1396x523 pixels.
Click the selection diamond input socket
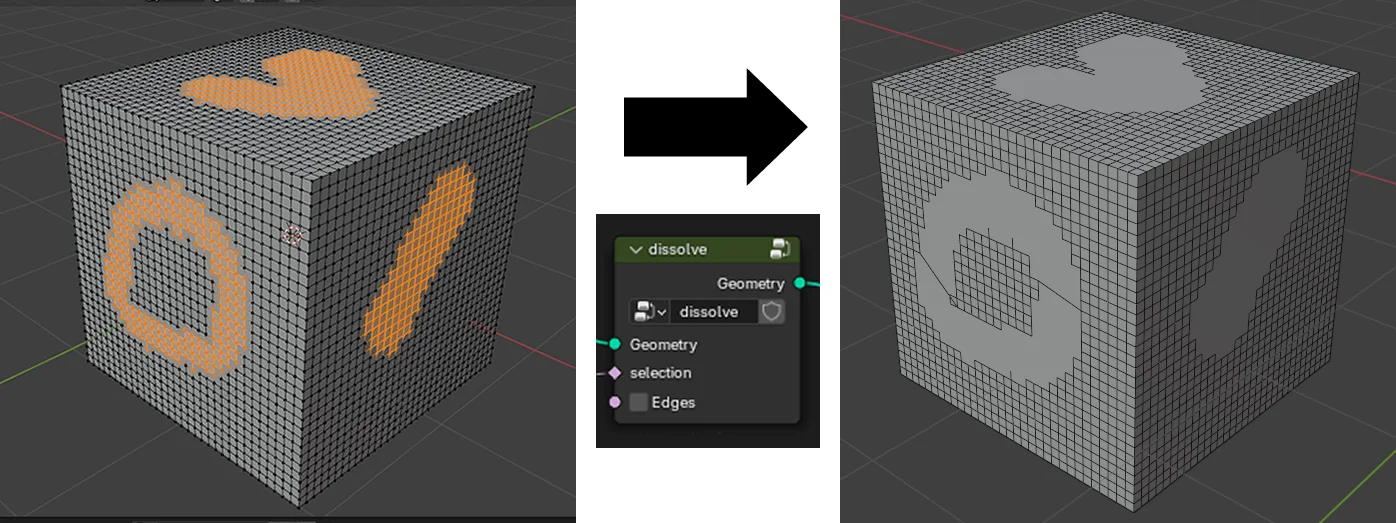tap(614, 373)
